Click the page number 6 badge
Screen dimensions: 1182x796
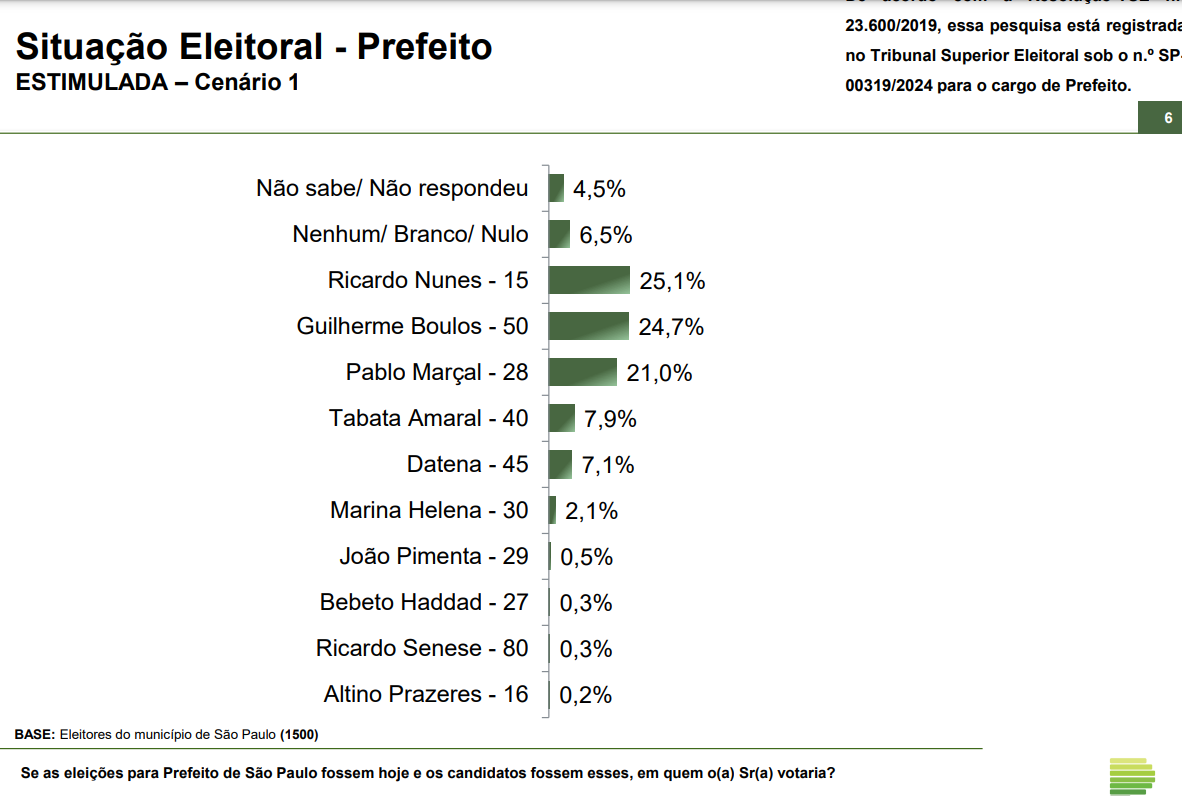pyautogui.click(x=1165, y=119)
